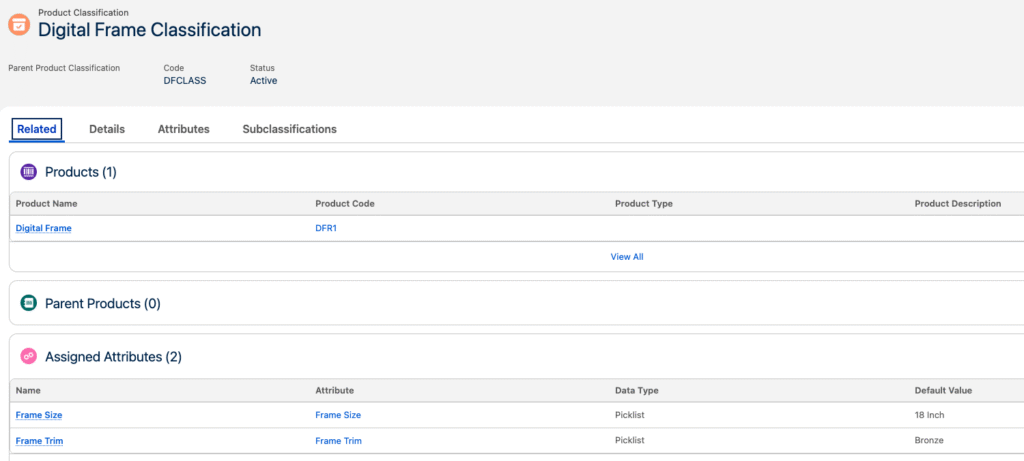
Task: Click the purple Products section icon
Action: (29, 172)
